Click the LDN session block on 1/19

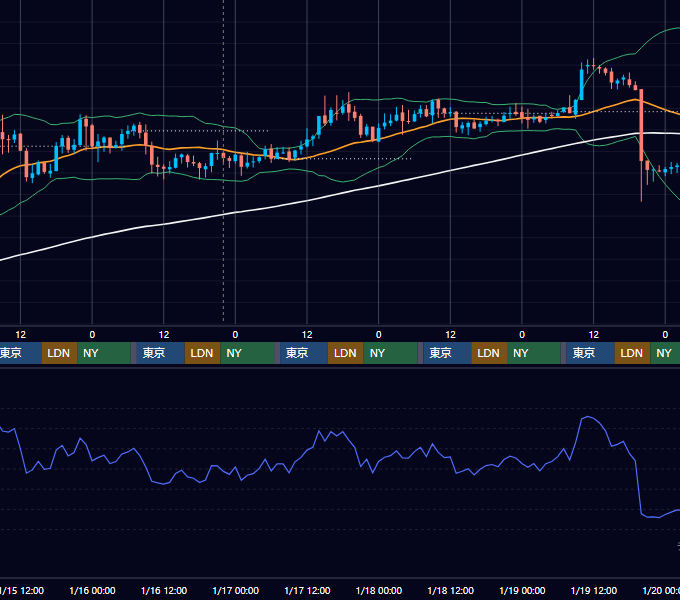(632, 353)
